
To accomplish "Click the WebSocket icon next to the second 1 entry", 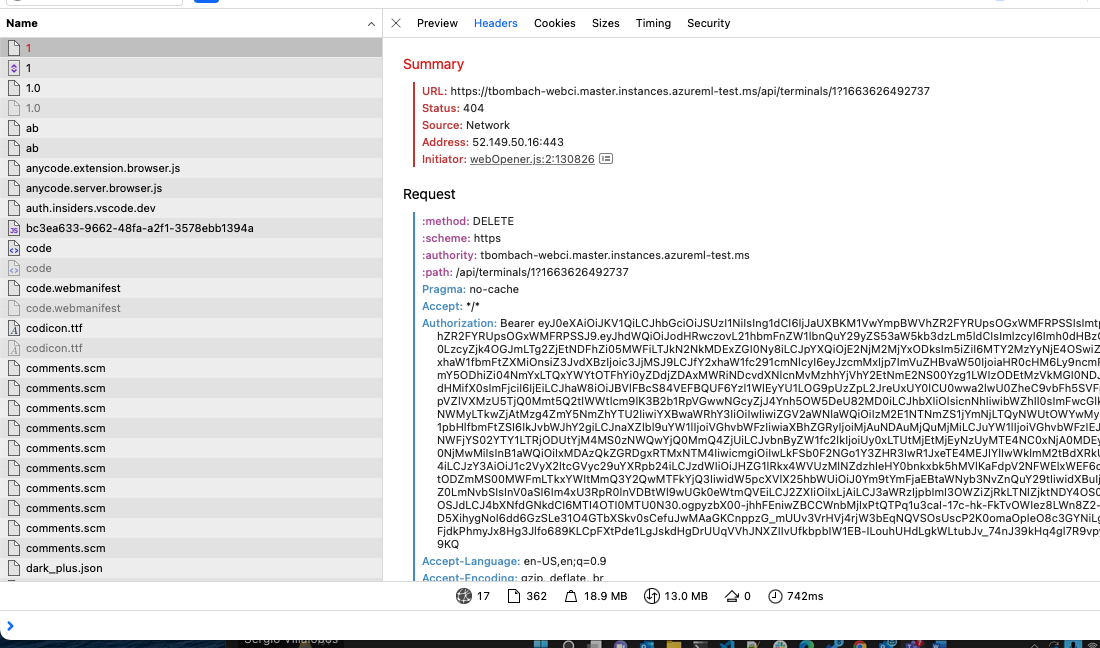I will [13, 68].
